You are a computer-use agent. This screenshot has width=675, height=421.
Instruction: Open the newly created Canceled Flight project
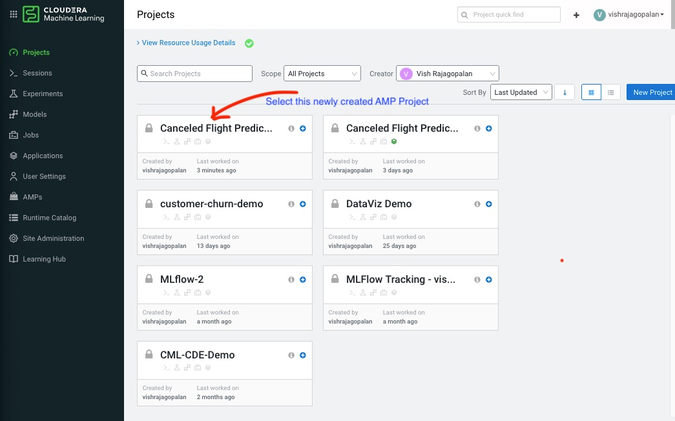pos(216,128)
